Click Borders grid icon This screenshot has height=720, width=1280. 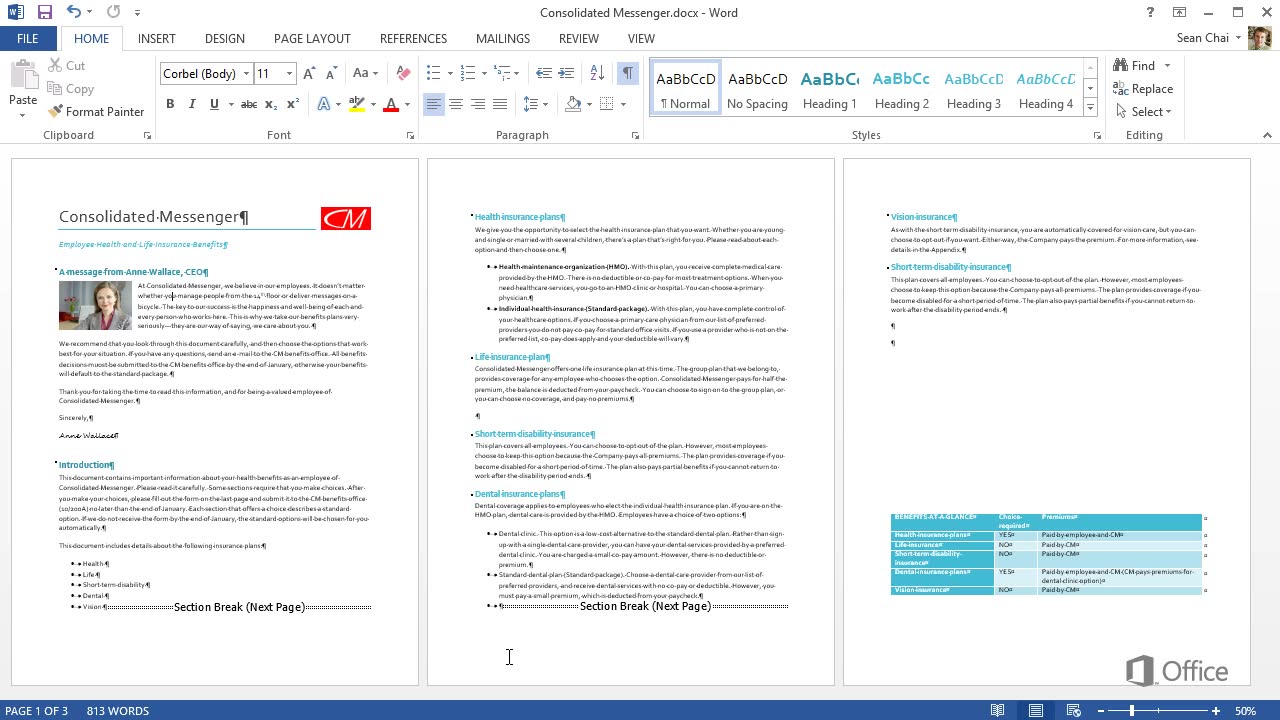606,104
